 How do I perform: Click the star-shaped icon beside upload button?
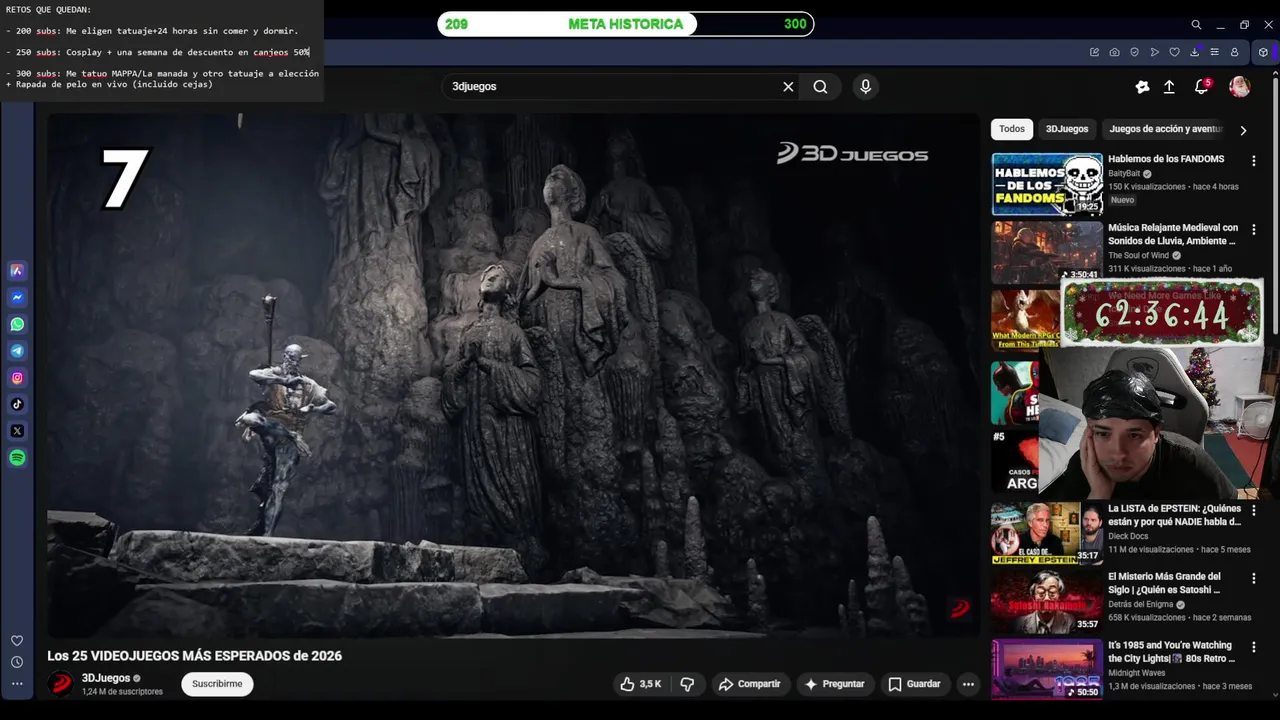[1142, 87]
